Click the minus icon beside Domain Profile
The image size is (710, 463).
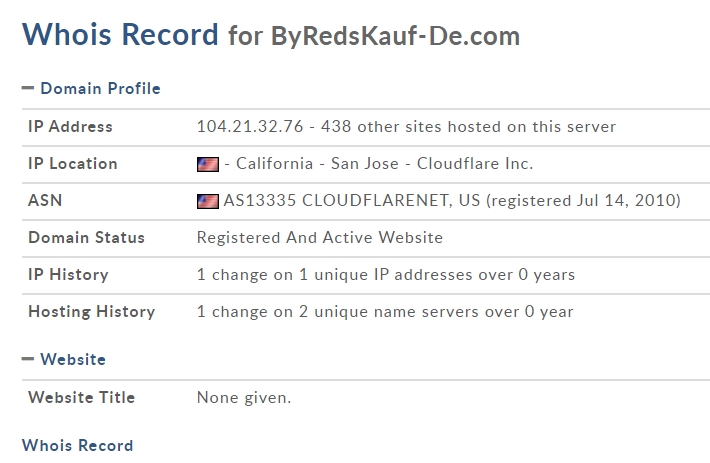(28, 88)
